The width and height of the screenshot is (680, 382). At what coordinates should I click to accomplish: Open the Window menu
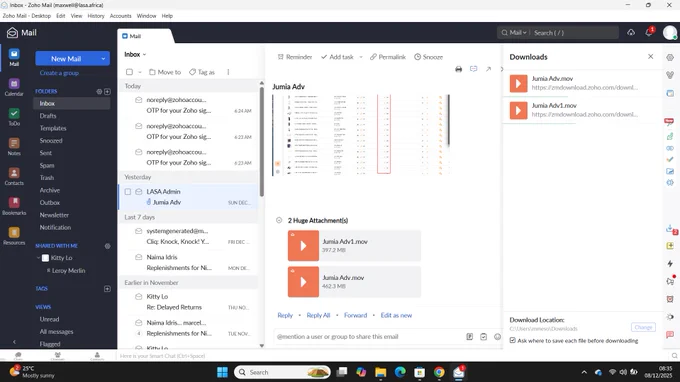click(147, 16)
